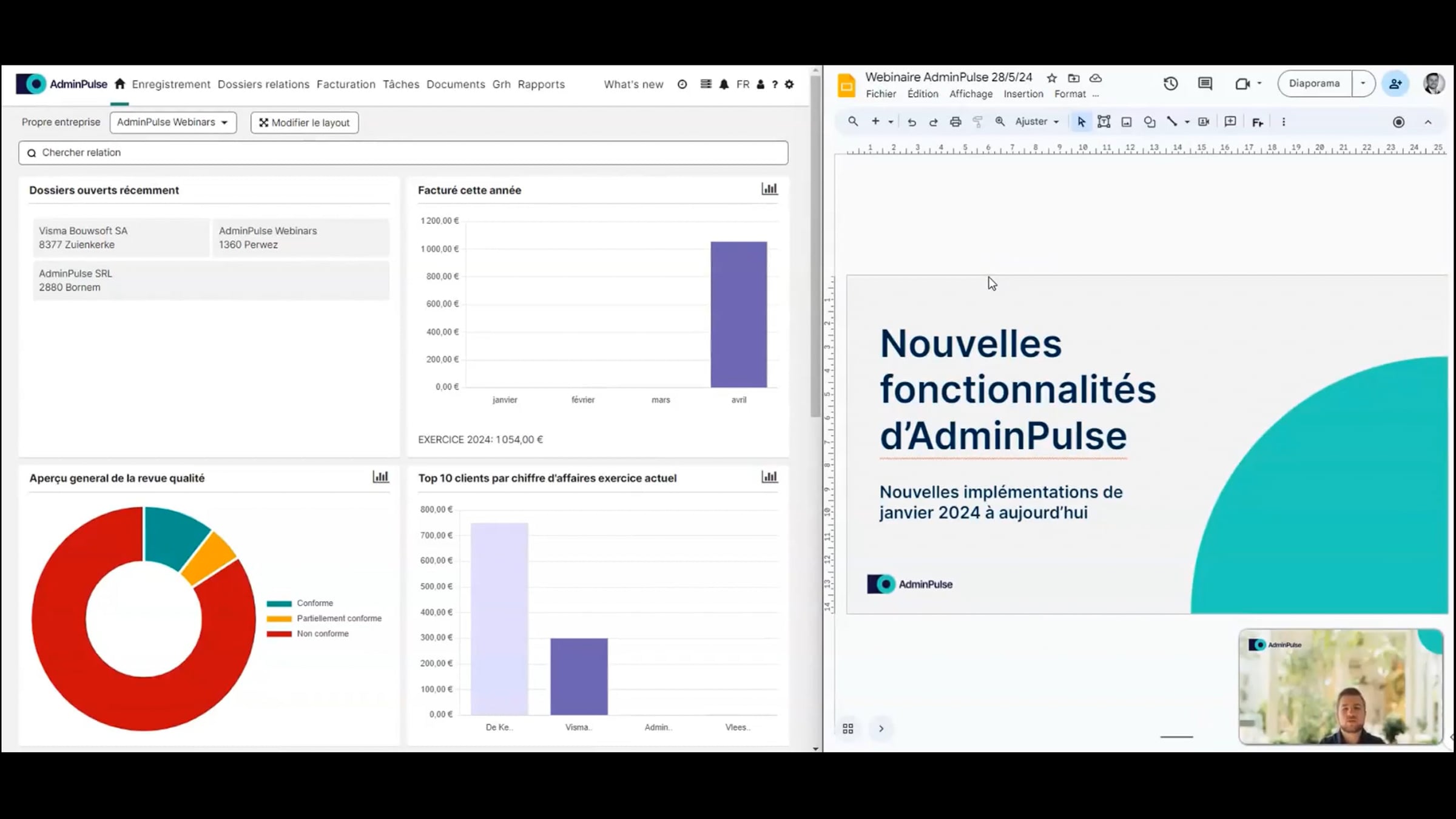1456x819 pixels.
Task: Expand line tool dropdown arrow
Action: click(1187, 122)
